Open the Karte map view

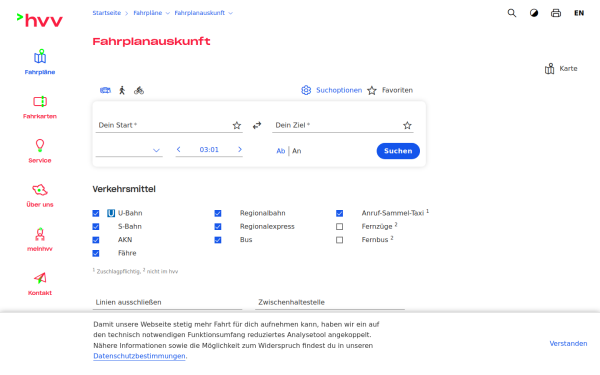tap(561, 68)
